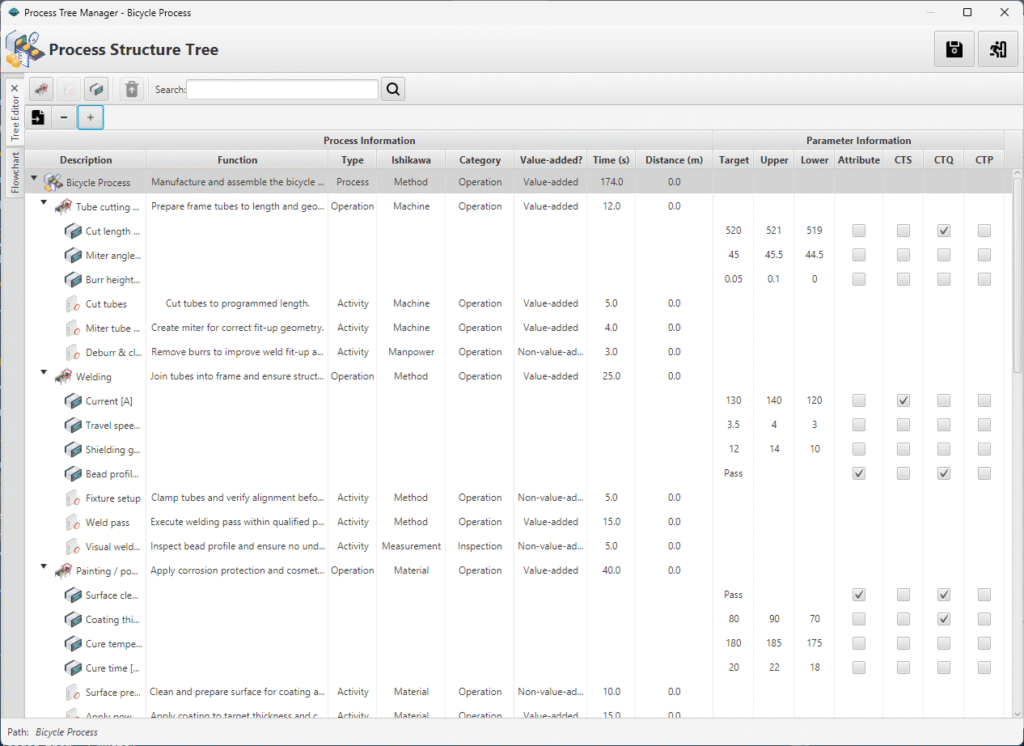This screenshot has height=746, width=1024.
Task: Click the exit icon with the running figure
Action: (997, 50)
